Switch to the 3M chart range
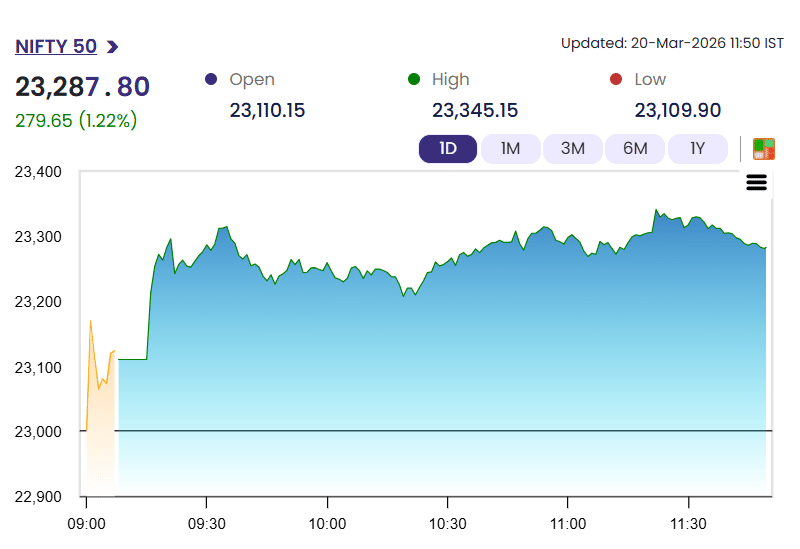This screenshot has width=800, height=549. pos(572,149)
